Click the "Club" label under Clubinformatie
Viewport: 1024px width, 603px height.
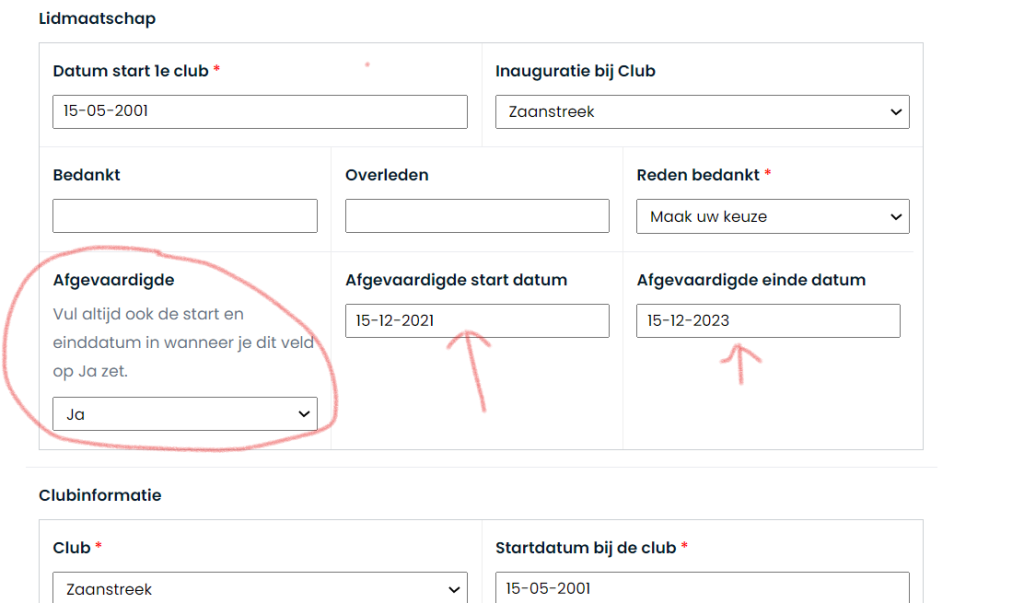pos(71,548)
